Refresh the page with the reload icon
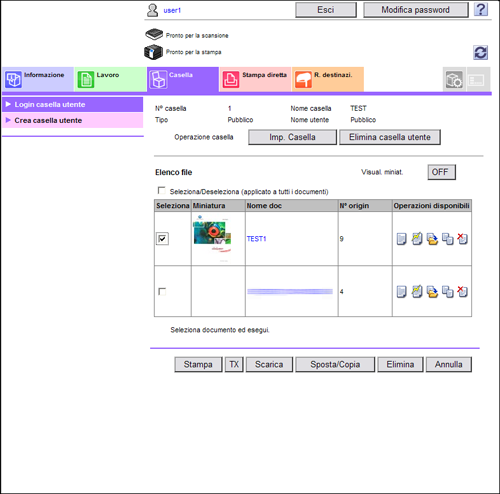The height and width of the screenshot is (494, 500). pyautogui.click(x=481, y=53)
